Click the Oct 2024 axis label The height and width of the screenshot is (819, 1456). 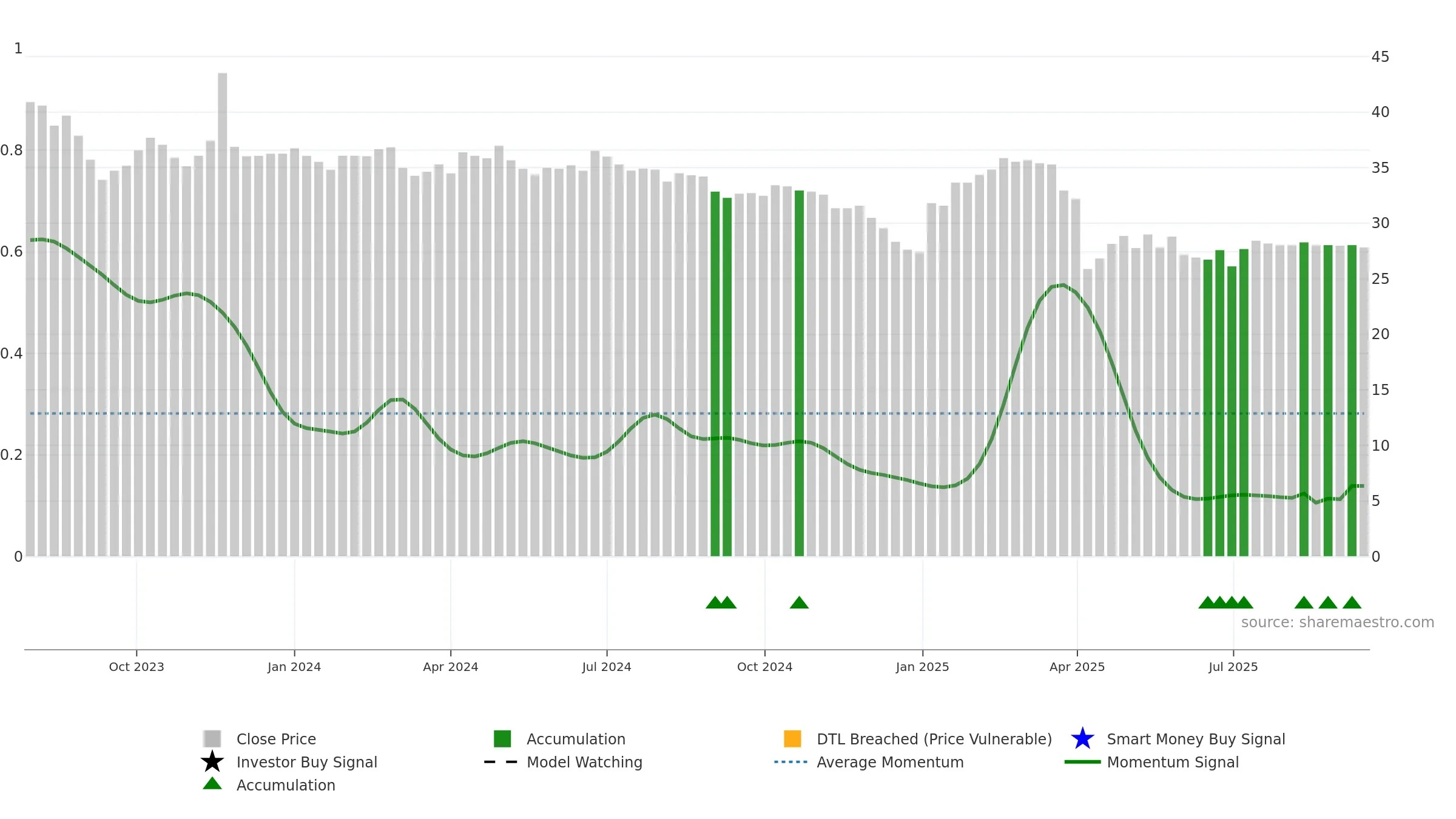tap(764, 667)
